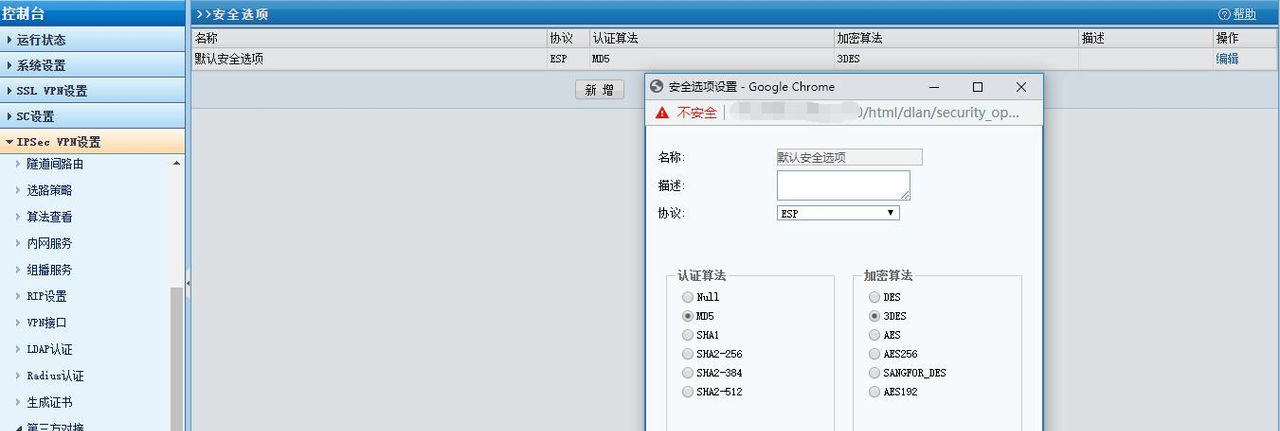
Task: Open Radius认证 in the sidebar
Action: pyautogui.click(x=55, y=376)
